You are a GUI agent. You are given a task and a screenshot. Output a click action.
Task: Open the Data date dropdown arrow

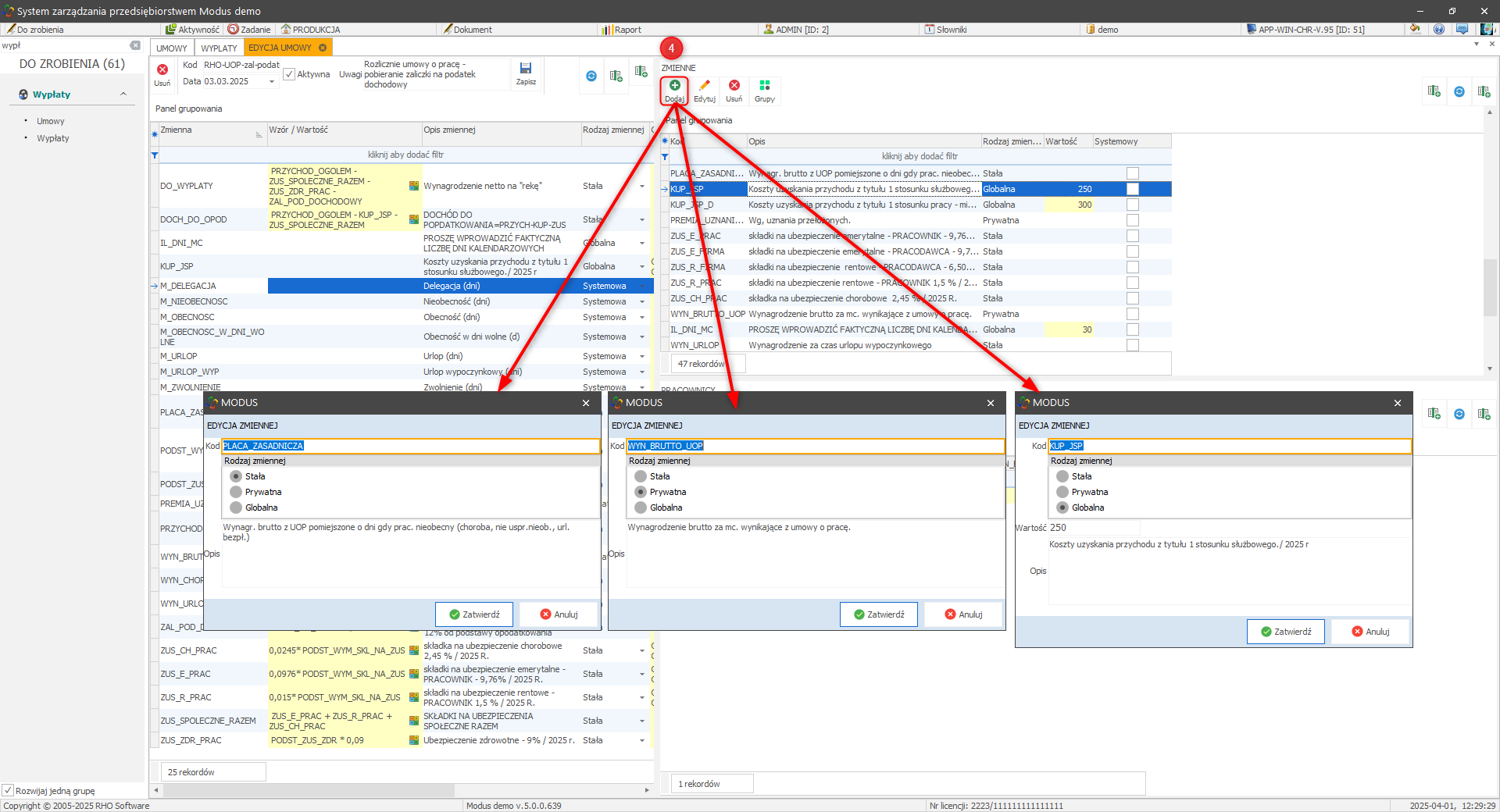point(272,82)
